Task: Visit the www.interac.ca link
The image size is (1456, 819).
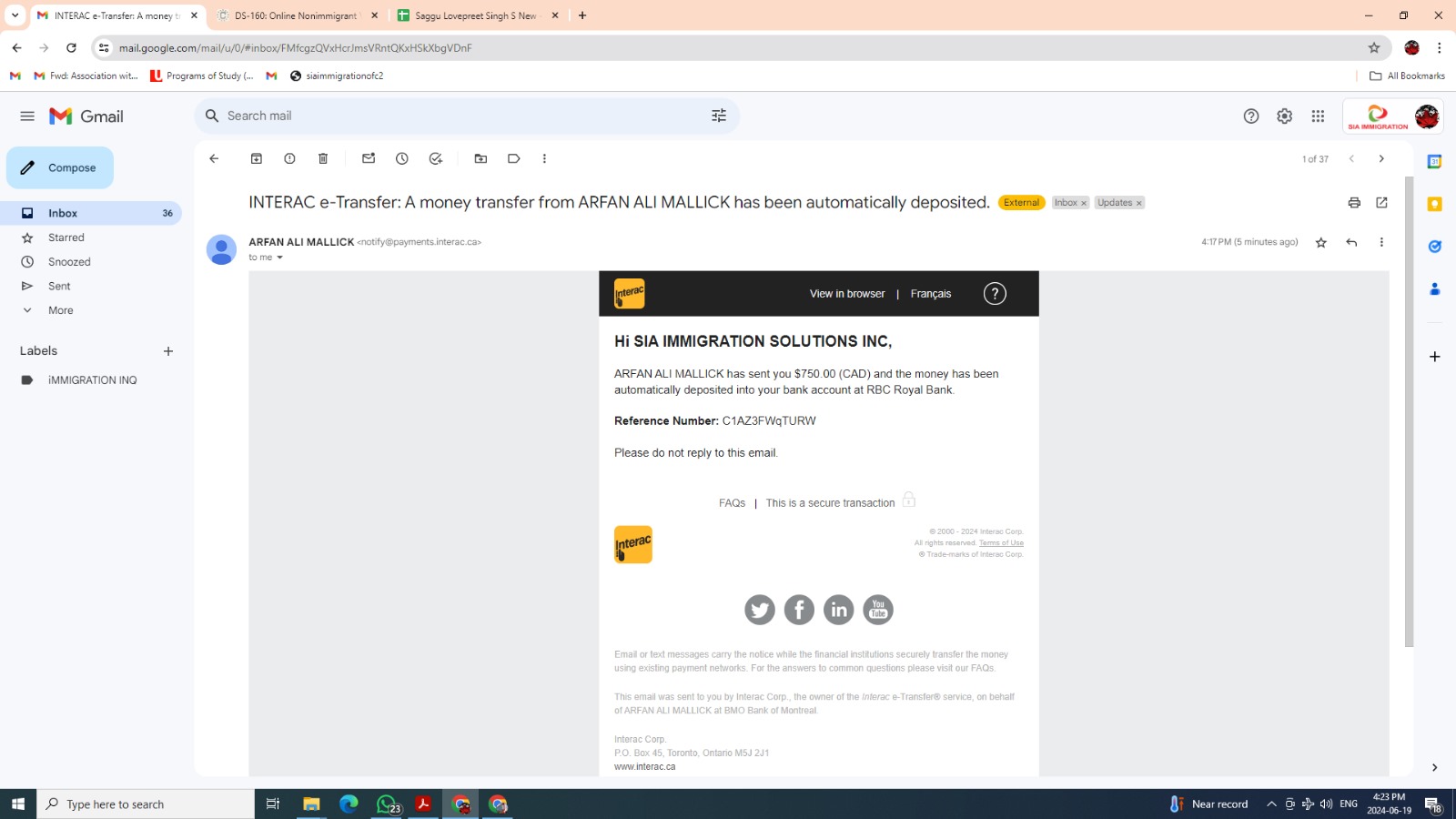Action: pyautogui.click(x=645, y=767)
